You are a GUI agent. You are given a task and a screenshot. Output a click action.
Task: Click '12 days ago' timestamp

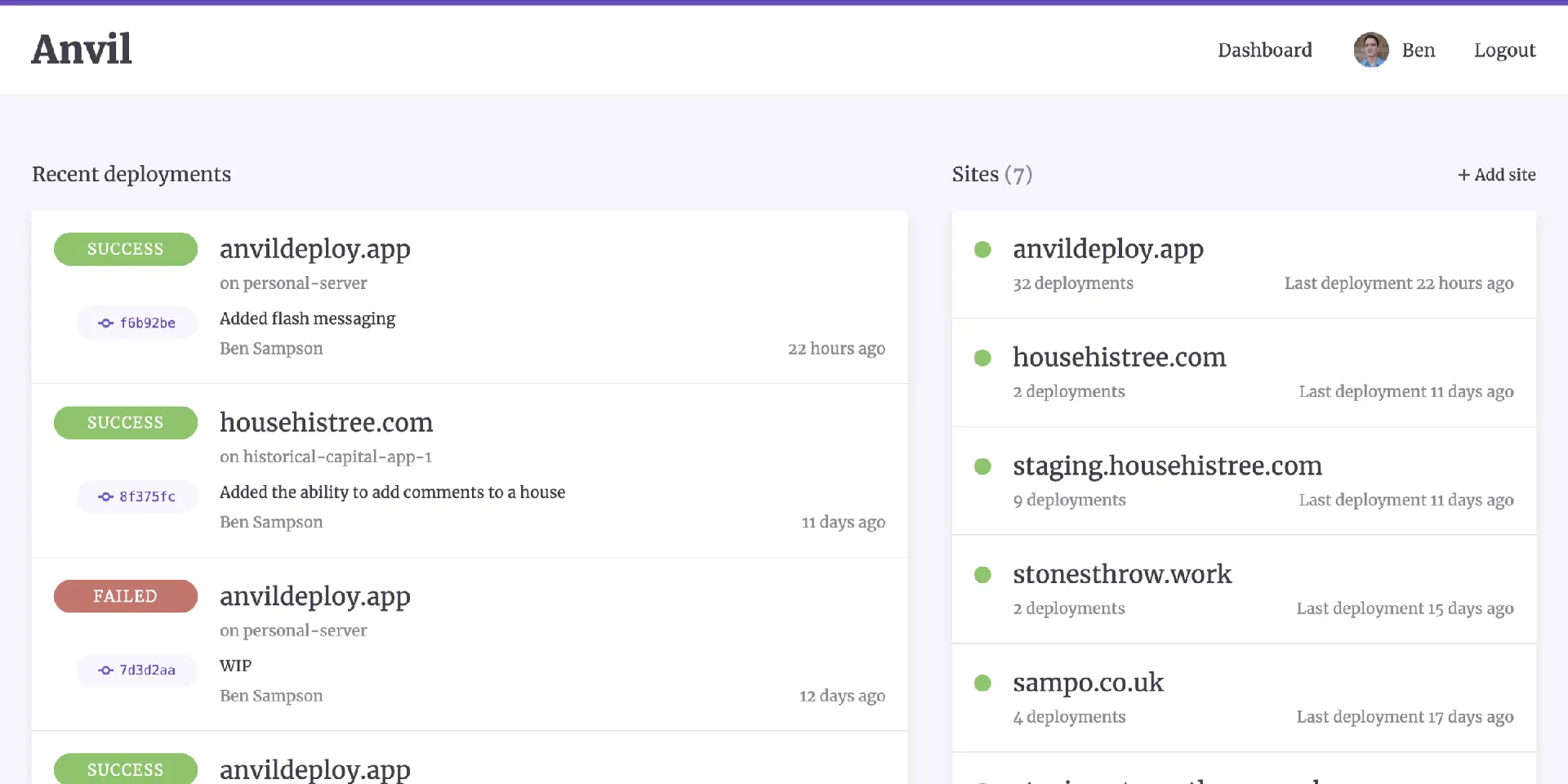842,696
